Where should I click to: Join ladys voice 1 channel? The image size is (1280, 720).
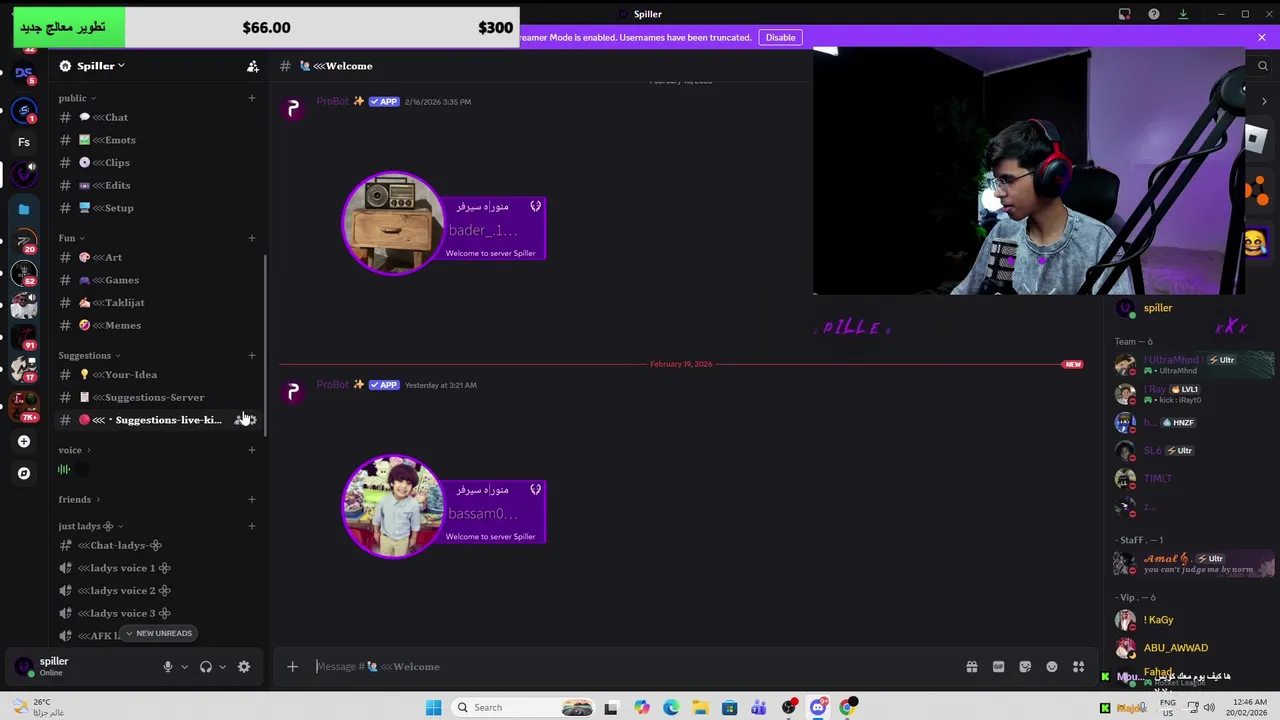(158, 568)
